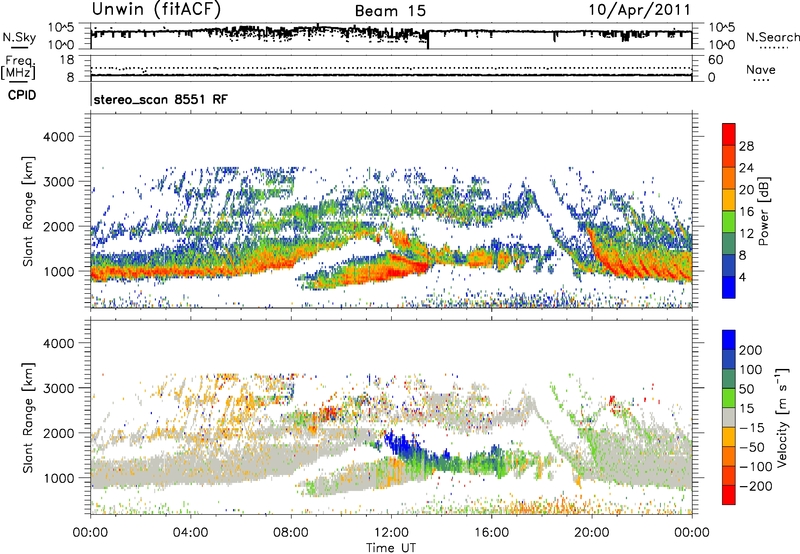Click the "4000" tick on the velocity panel
The width and height of the screenshot is (800, 554).
[59, 343]
